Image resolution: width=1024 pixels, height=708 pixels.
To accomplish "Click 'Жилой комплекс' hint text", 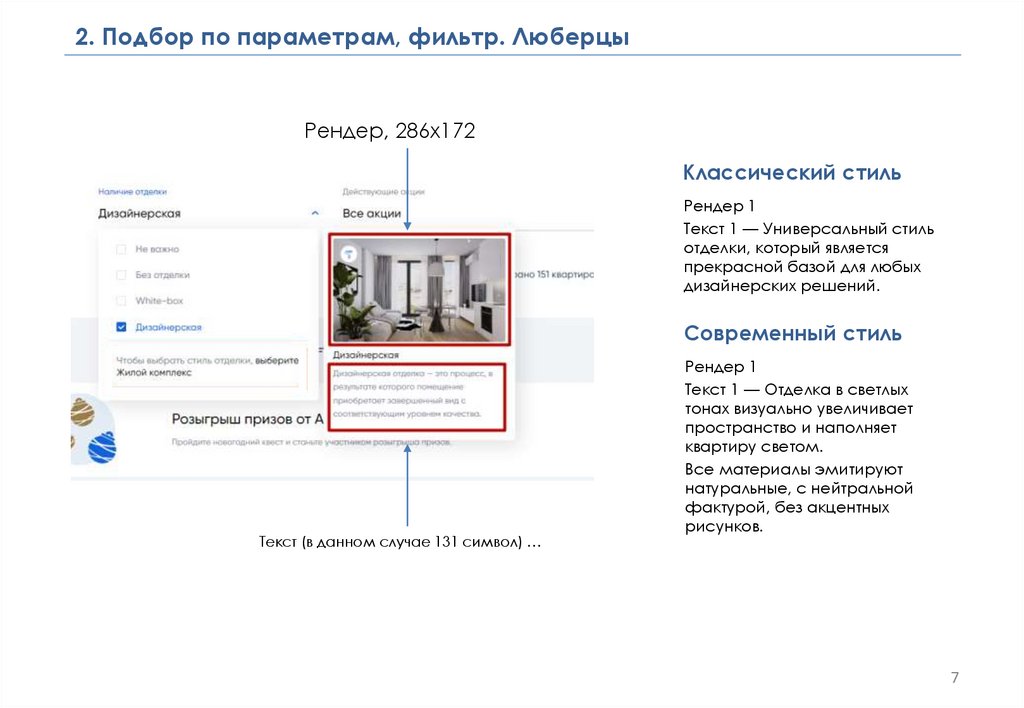I will tap(153, 372).
